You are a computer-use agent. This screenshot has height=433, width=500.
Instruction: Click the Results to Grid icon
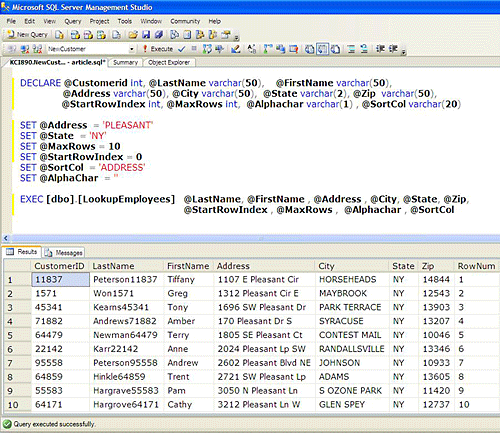tap(322, 49)
